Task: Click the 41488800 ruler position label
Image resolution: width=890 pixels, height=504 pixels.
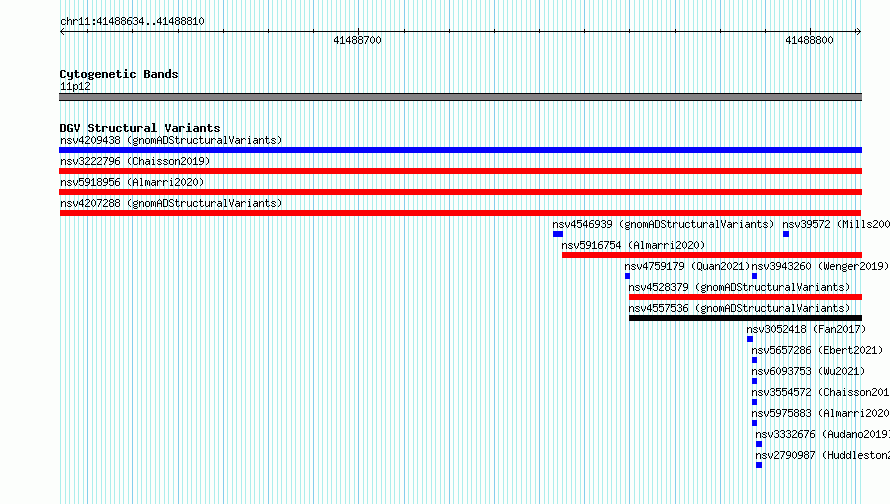Action: tap(809, 40)
